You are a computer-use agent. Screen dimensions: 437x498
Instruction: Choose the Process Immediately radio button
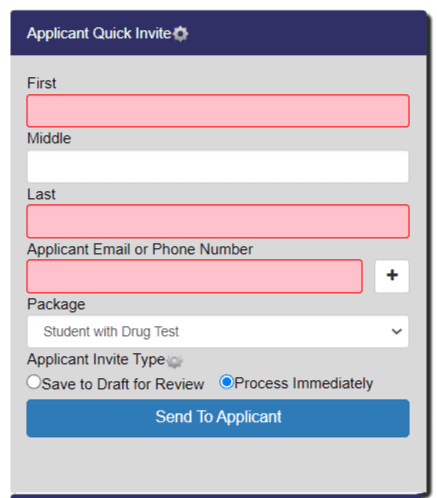(x=226, y=382)
